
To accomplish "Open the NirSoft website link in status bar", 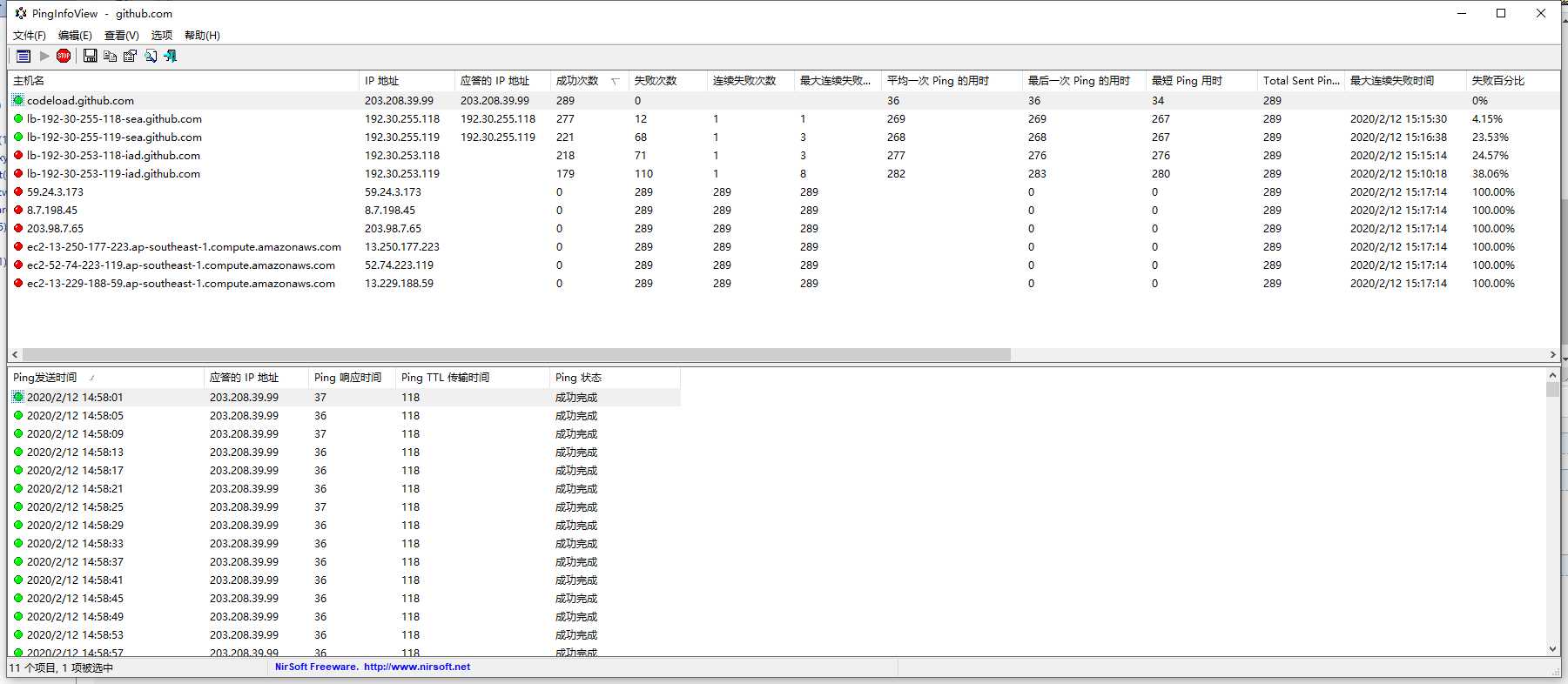I will tap(416, 667).
